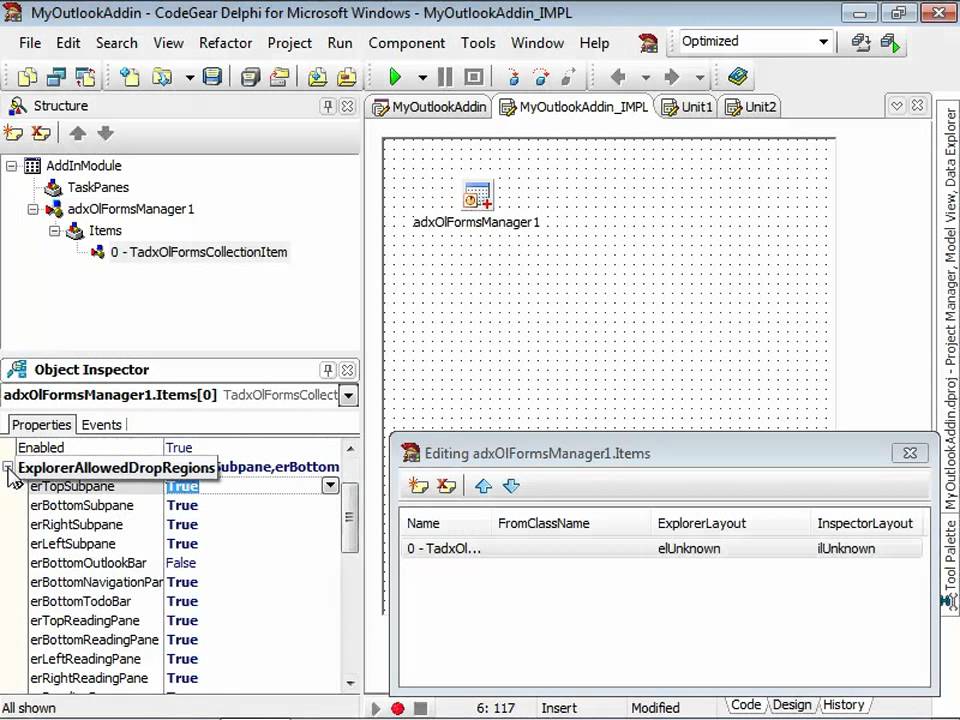Viewport: 960px width, 720px height.
Task: Click the Forward navigation arrow
Action: point(672,77)
